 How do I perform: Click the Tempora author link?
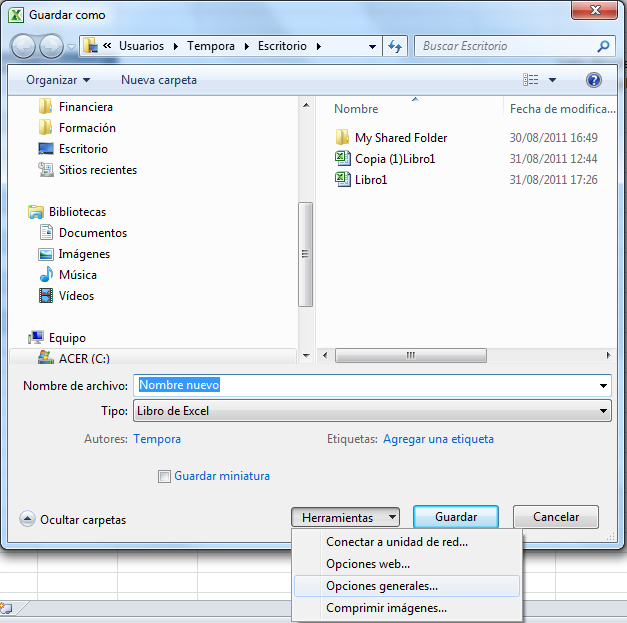click(x=157, y=439)
